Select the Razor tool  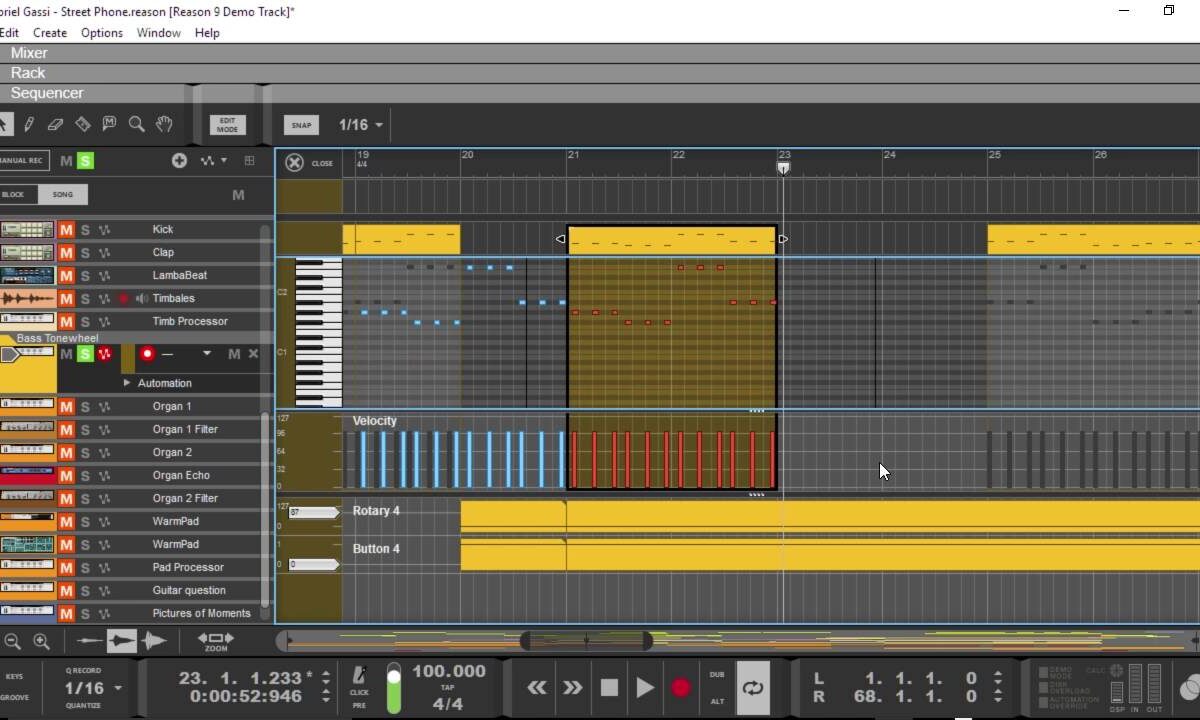point(83,124)
